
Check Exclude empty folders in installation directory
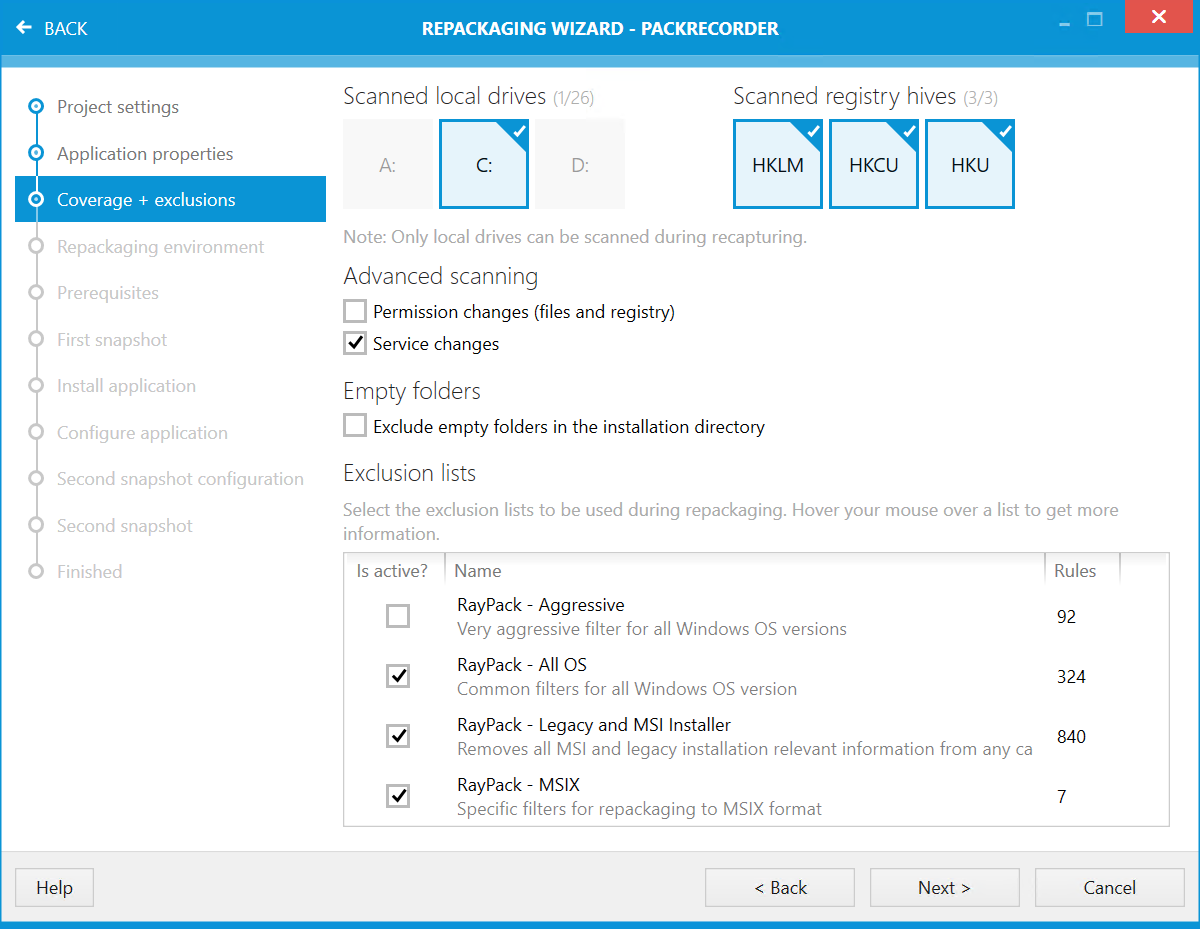(x=355, y=425)
